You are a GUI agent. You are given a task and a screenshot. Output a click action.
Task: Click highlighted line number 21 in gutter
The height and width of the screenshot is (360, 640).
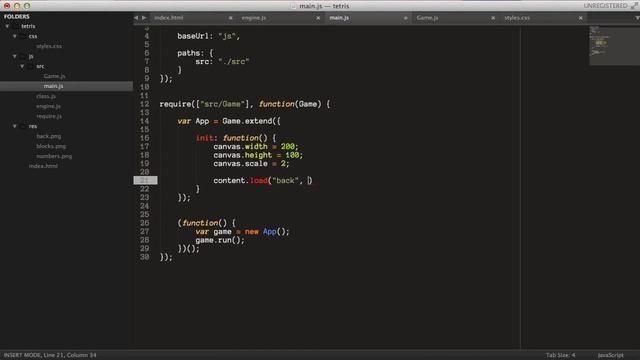coord(145,180)
